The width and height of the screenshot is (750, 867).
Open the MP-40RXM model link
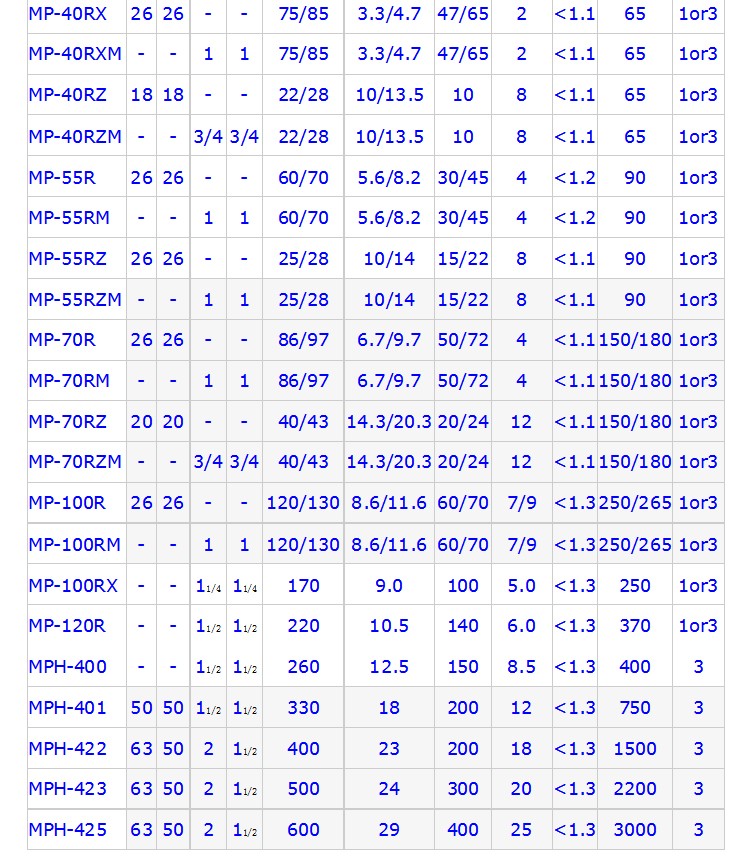[x=75, y=54]
